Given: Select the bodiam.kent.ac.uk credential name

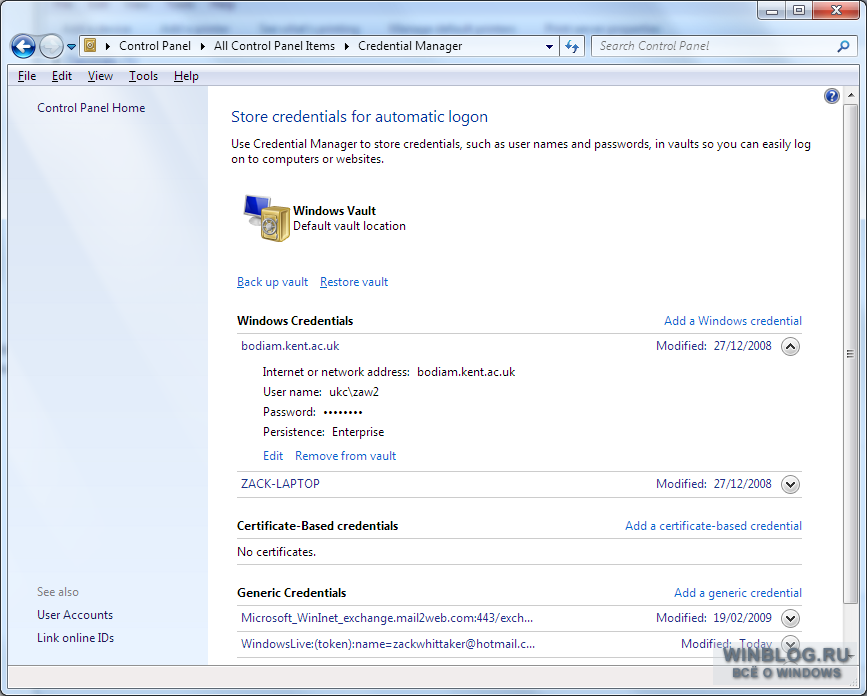Looking at the screenshot, I should coord(290,346).
